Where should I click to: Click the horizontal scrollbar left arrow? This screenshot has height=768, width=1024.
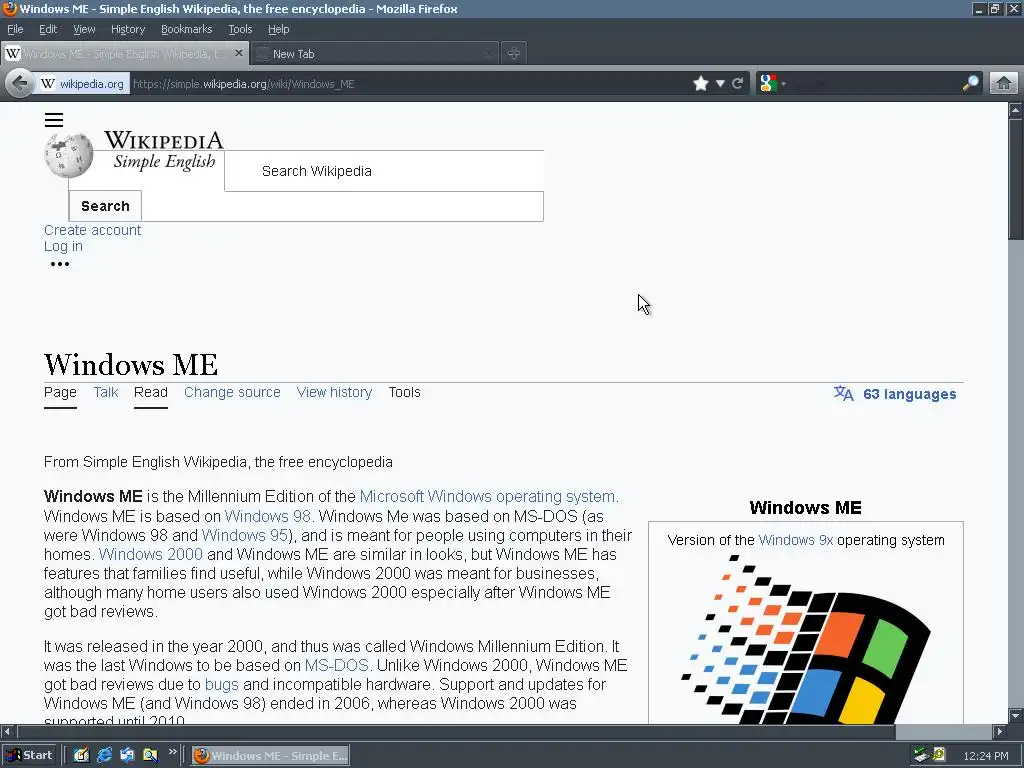click(x=7, y=731)
